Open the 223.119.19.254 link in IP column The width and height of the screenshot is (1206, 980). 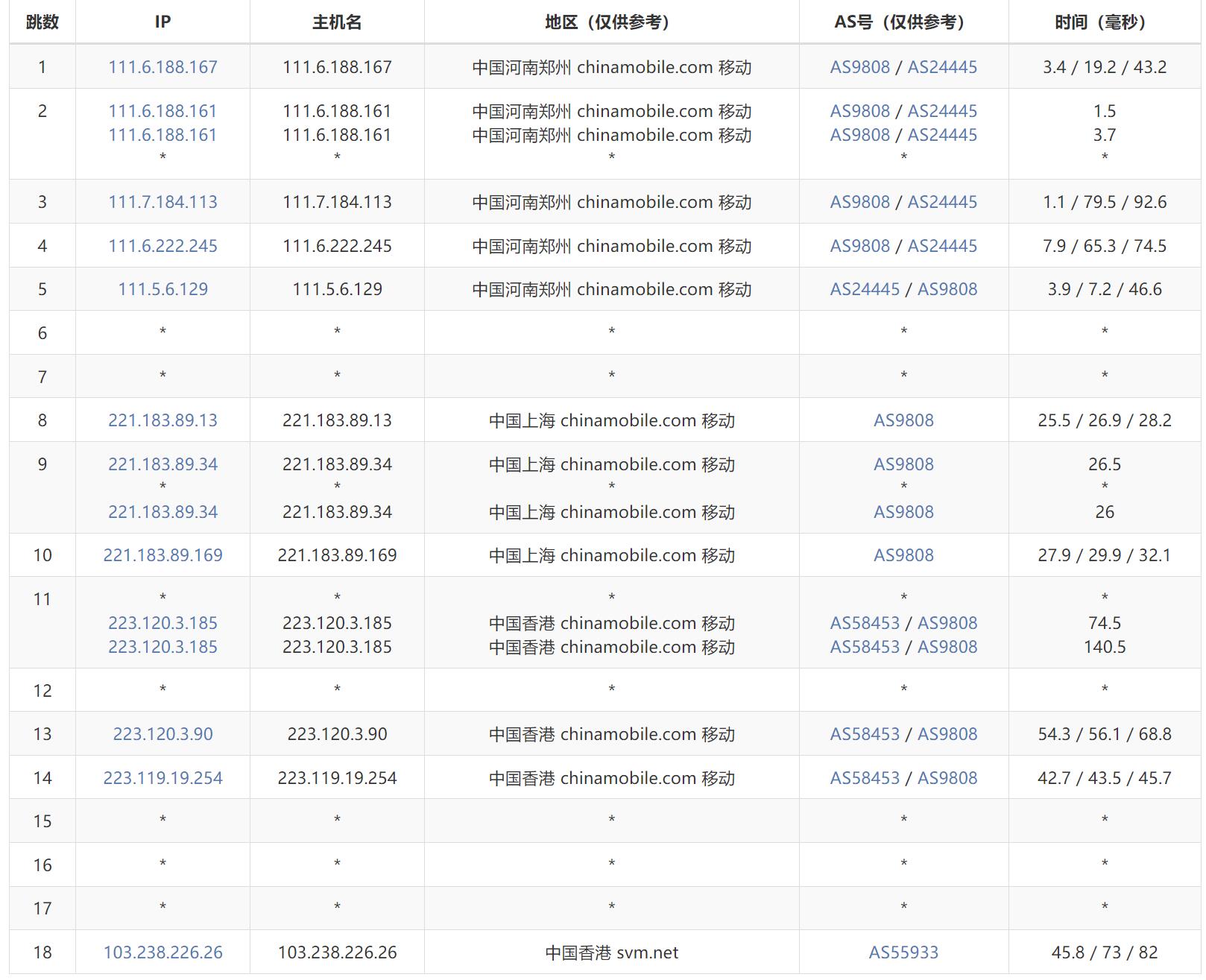[x=162, y=778]
